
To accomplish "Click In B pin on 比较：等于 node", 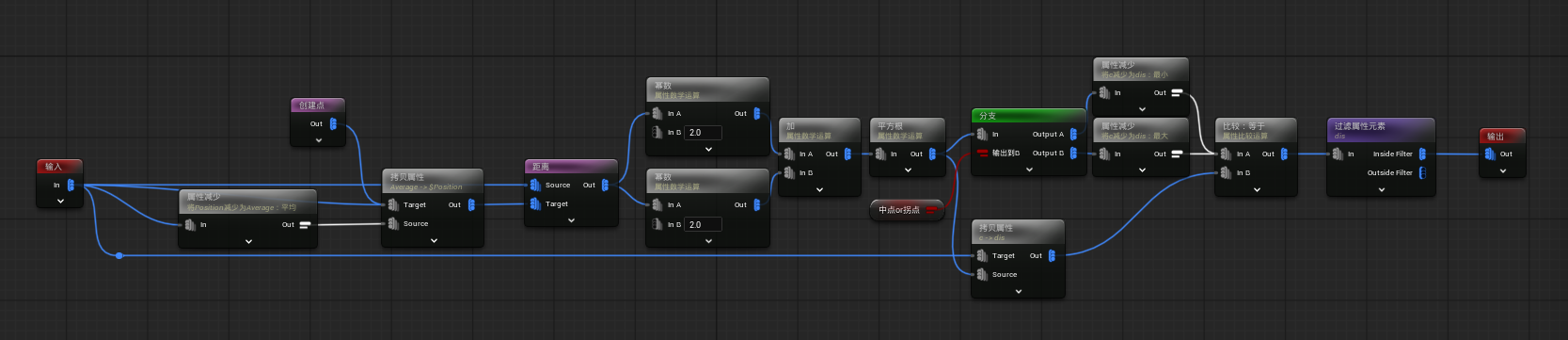I will (x=1226, y=172).
